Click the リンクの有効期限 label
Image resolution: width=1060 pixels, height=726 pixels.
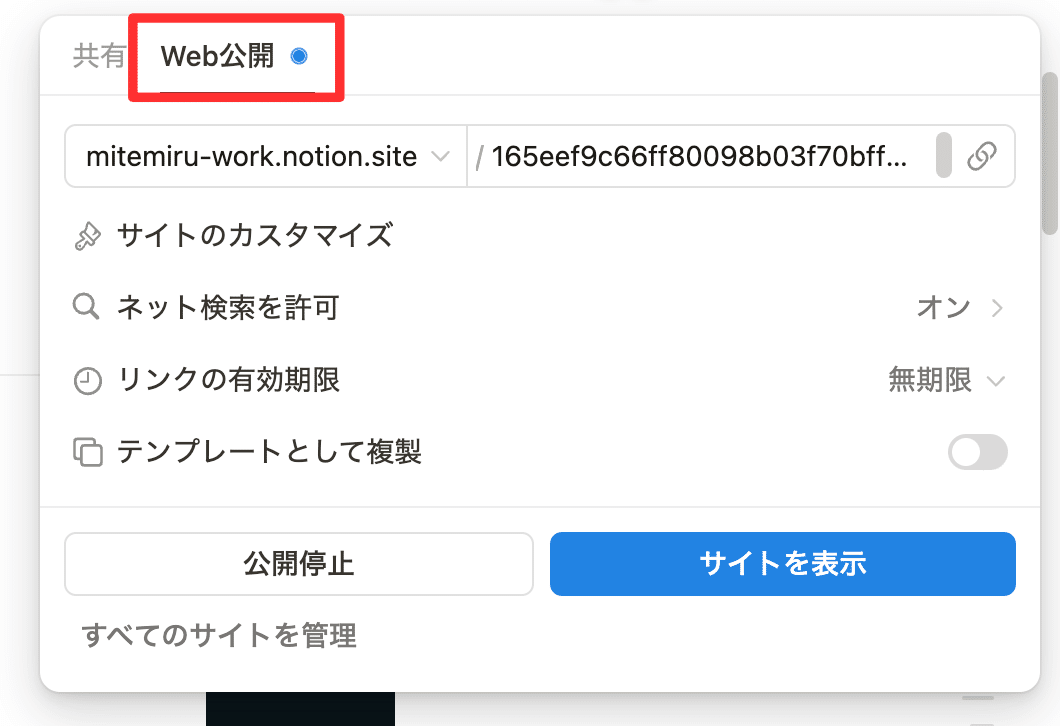(228, 379)
